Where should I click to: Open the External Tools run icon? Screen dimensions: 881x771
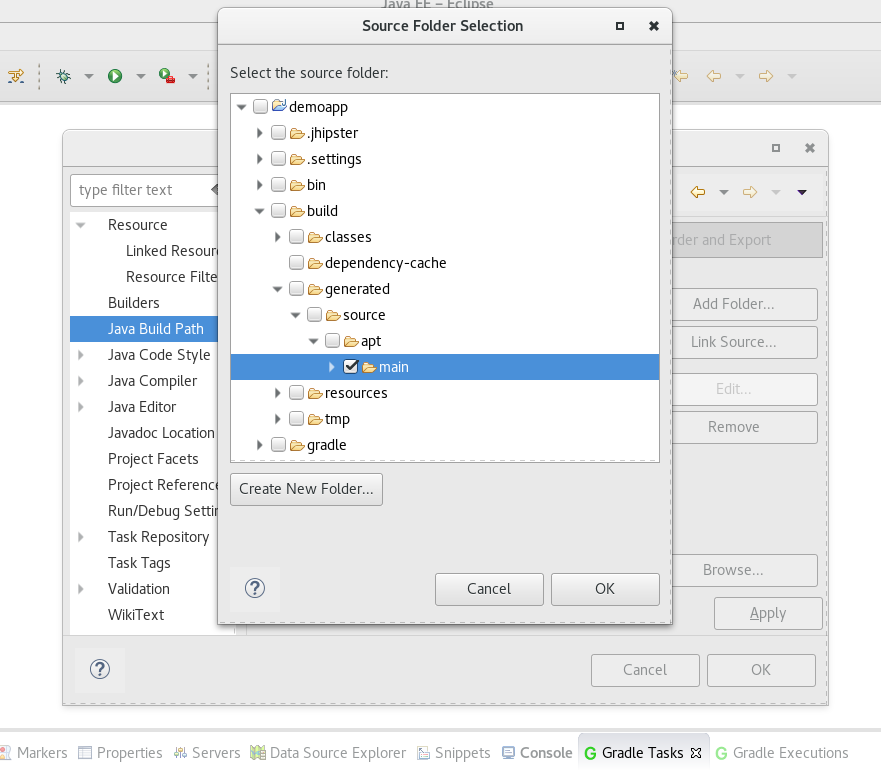point(165,77)
